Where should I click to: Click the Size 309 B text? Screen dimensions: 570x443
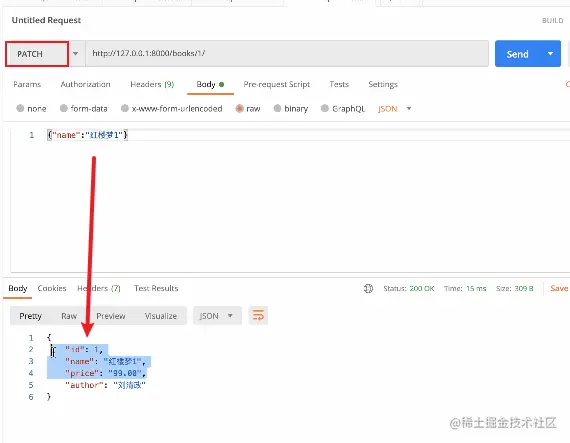514,289
